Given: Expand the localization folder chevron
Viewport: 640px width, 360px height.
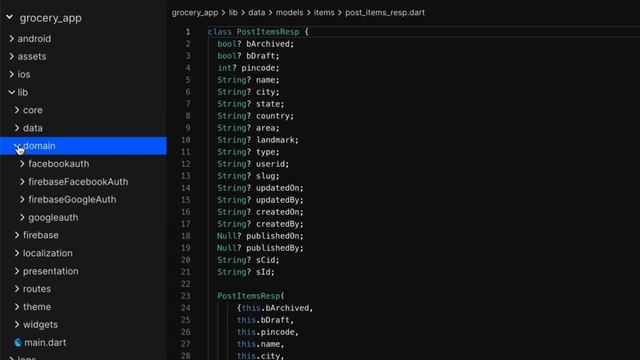Looking at the screenshot, I should click(x=17, y=253).
